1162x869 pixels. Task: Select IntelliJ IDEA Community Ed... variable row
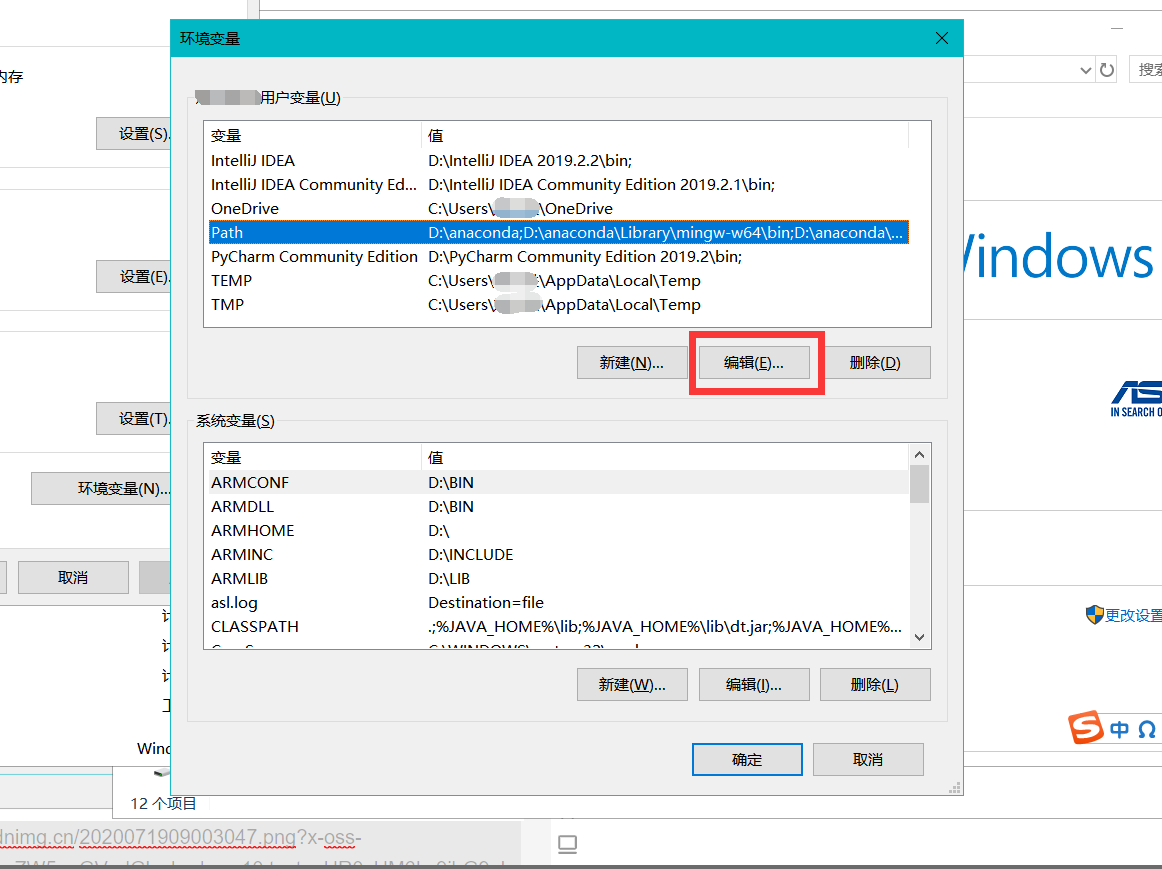coord(559,184)
